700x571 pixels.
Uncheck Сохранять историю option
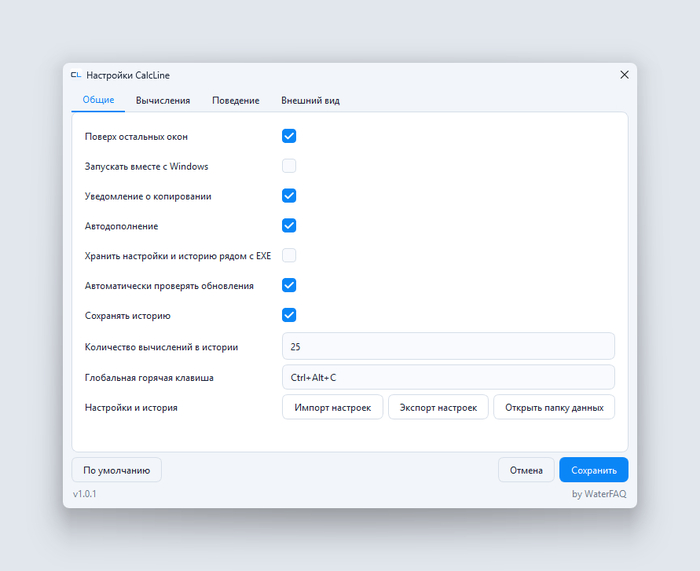[x=289, y=316]
